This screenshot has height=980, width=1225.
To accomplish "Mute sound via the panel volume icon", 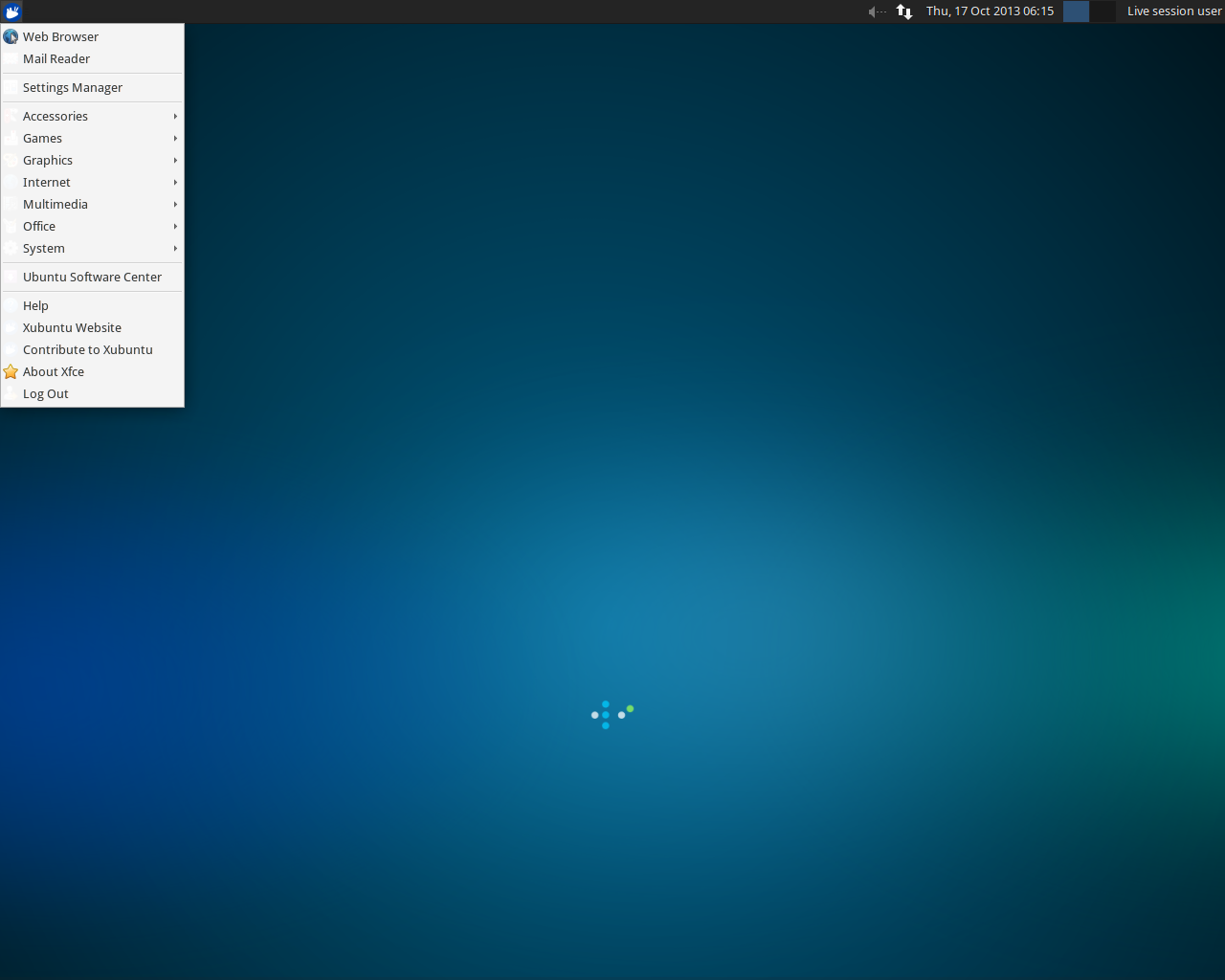I will pos(877,11).
